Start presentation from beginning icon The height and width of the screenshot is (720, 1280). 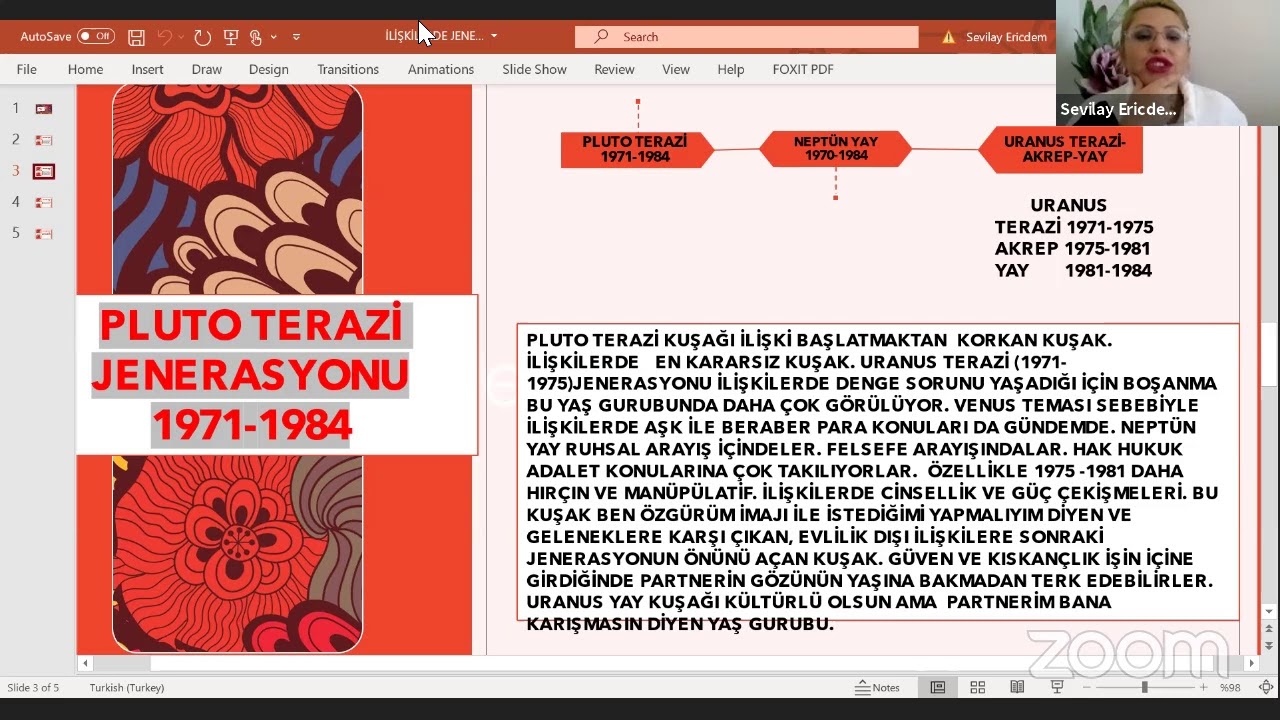point(231,37)
